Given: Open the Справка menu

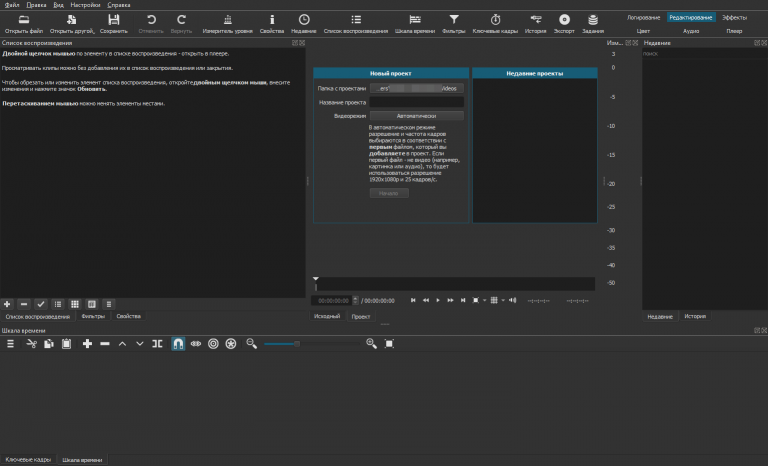Looking at the screenshot, I should (119, 5).
